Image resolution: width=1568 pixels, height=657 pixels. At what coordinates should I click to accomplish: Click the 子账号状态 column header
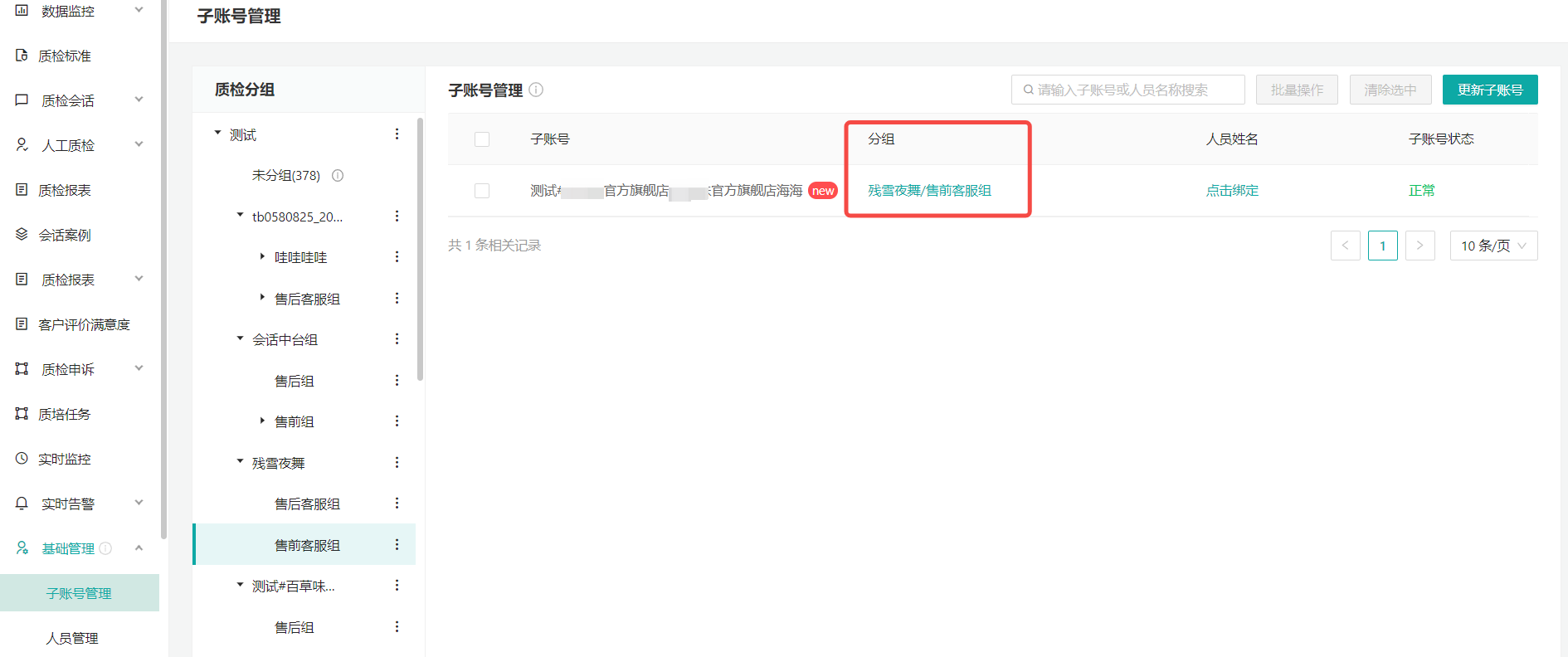pos(1441,139)
